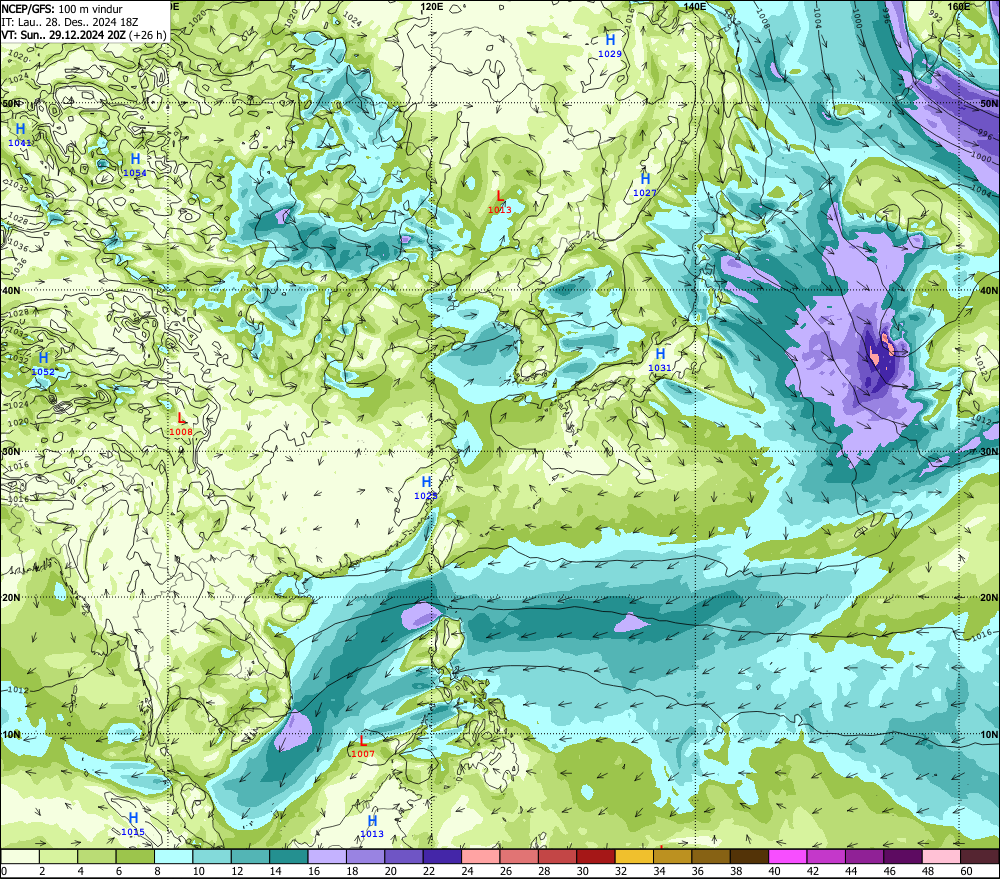Click the low pressure marker labeled 1008

pos(181,418)
